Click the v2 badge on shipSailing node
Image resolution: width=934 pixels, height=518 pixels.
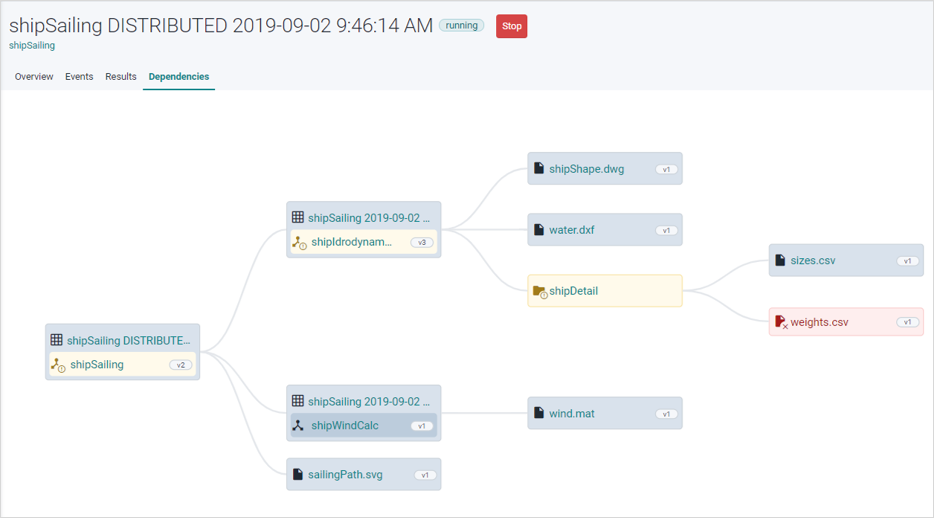pyautogui.click(x=180, y=365)
